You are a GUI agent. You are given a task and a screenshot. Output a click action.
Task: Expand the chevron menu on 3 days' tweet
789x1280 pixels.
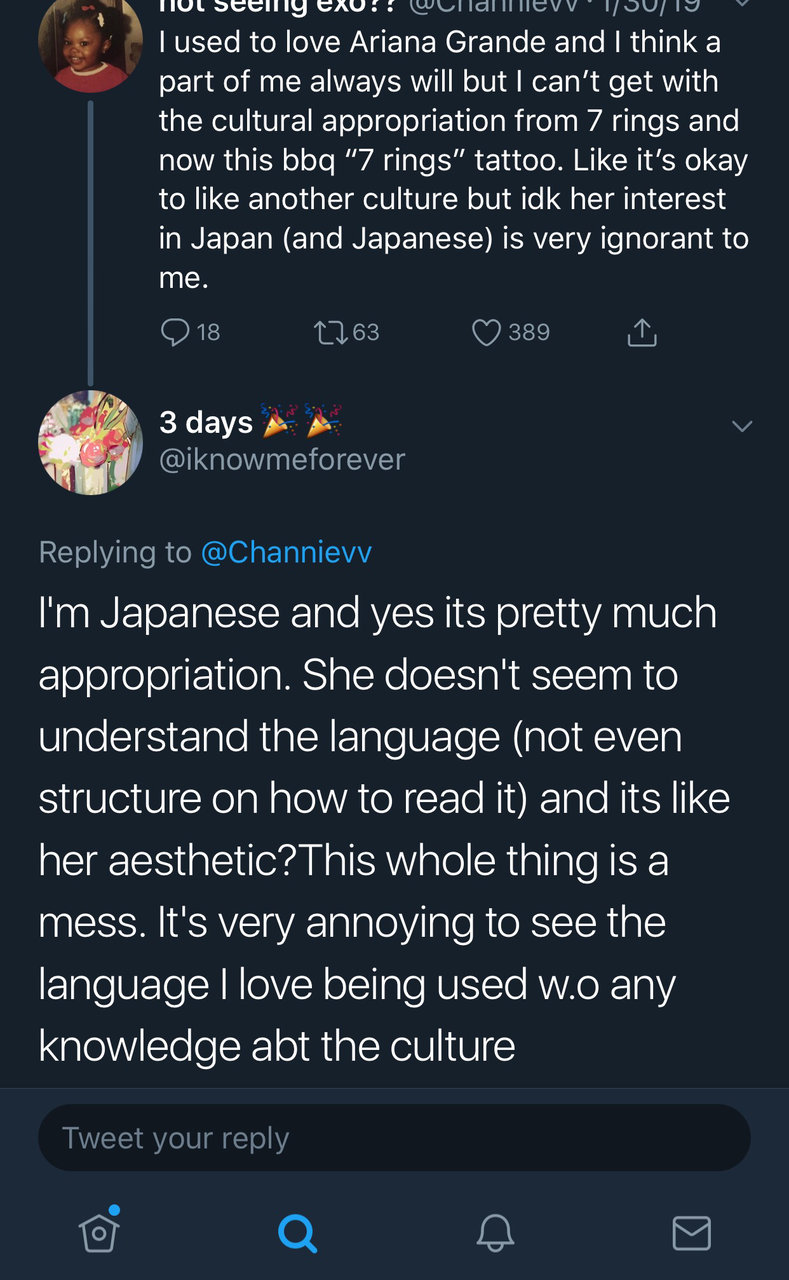coord(742,426)
